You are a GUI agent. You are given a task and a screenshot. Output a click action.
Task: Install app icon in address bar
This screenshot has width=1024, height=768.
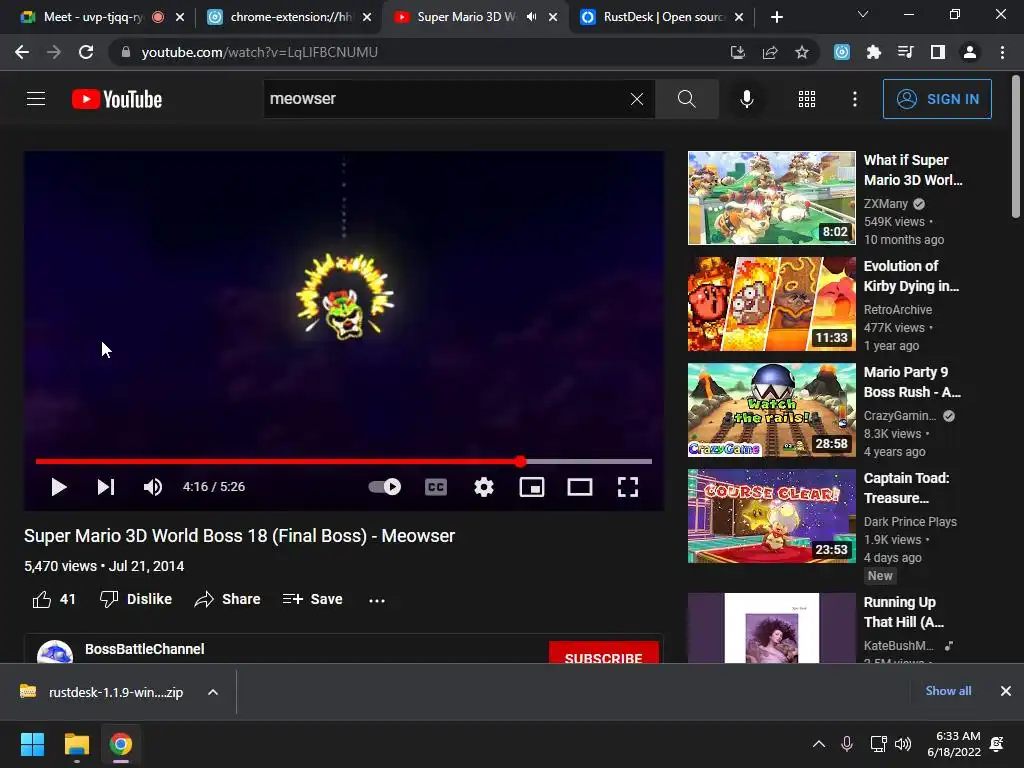pyautogui.click(x=737, y=52)
